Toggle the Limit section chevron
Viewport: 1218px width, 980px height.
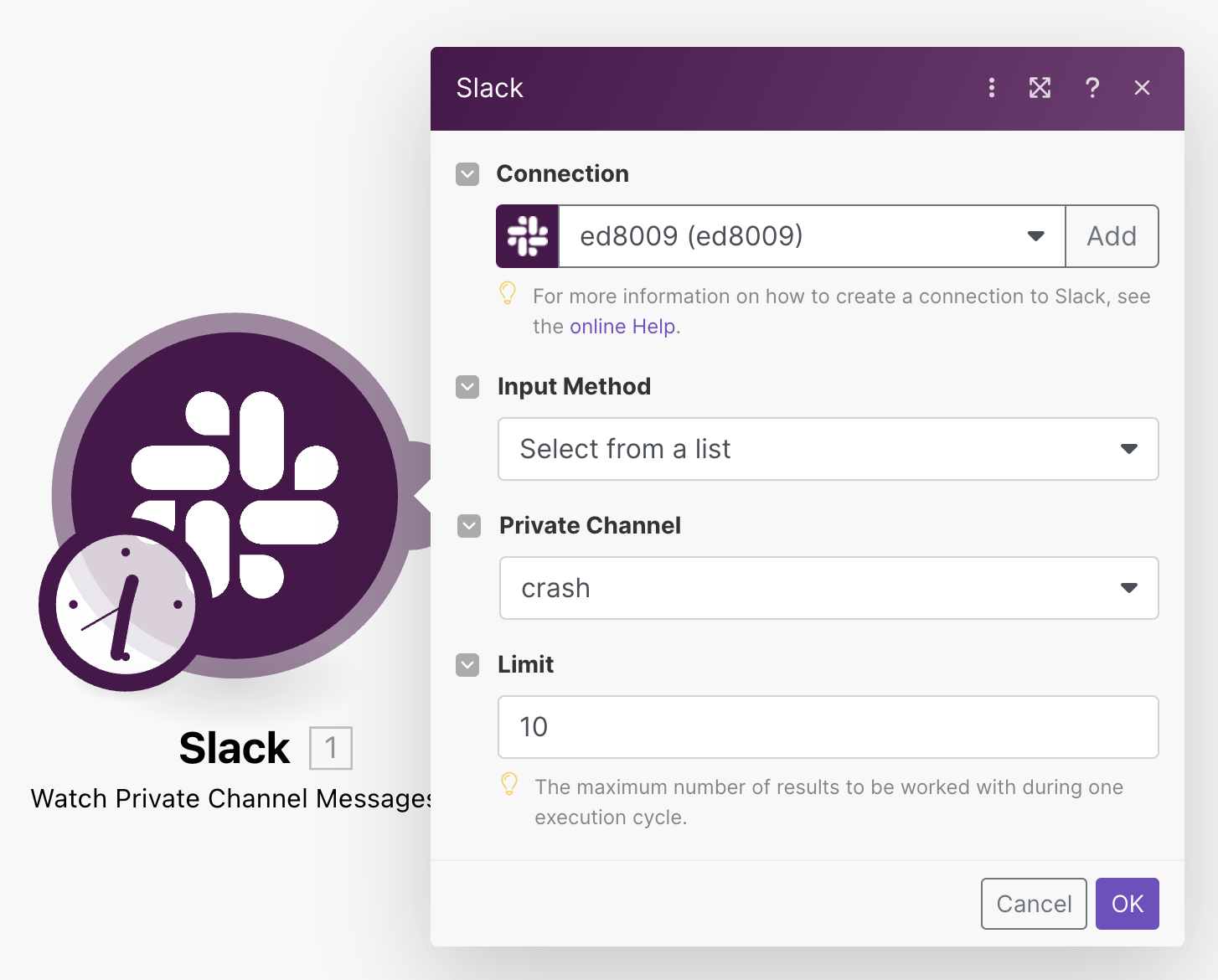[467, 665]
